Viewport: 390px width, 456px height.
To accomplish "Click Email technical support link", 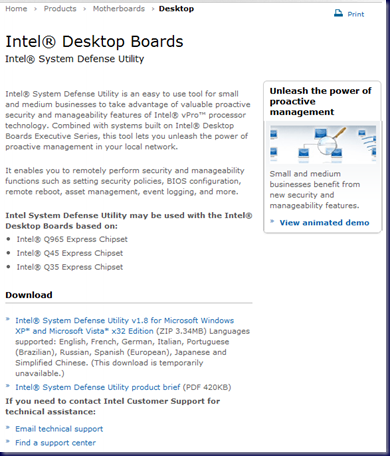I will point(59,429).
